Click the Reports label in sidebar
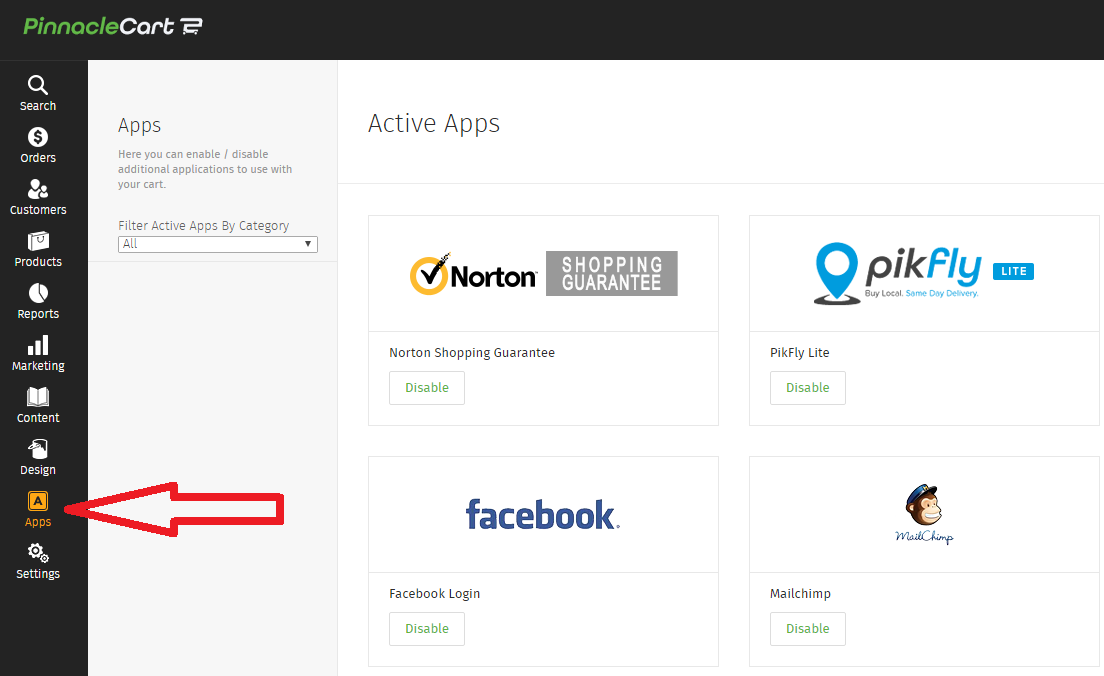 (x=38, y=314)
